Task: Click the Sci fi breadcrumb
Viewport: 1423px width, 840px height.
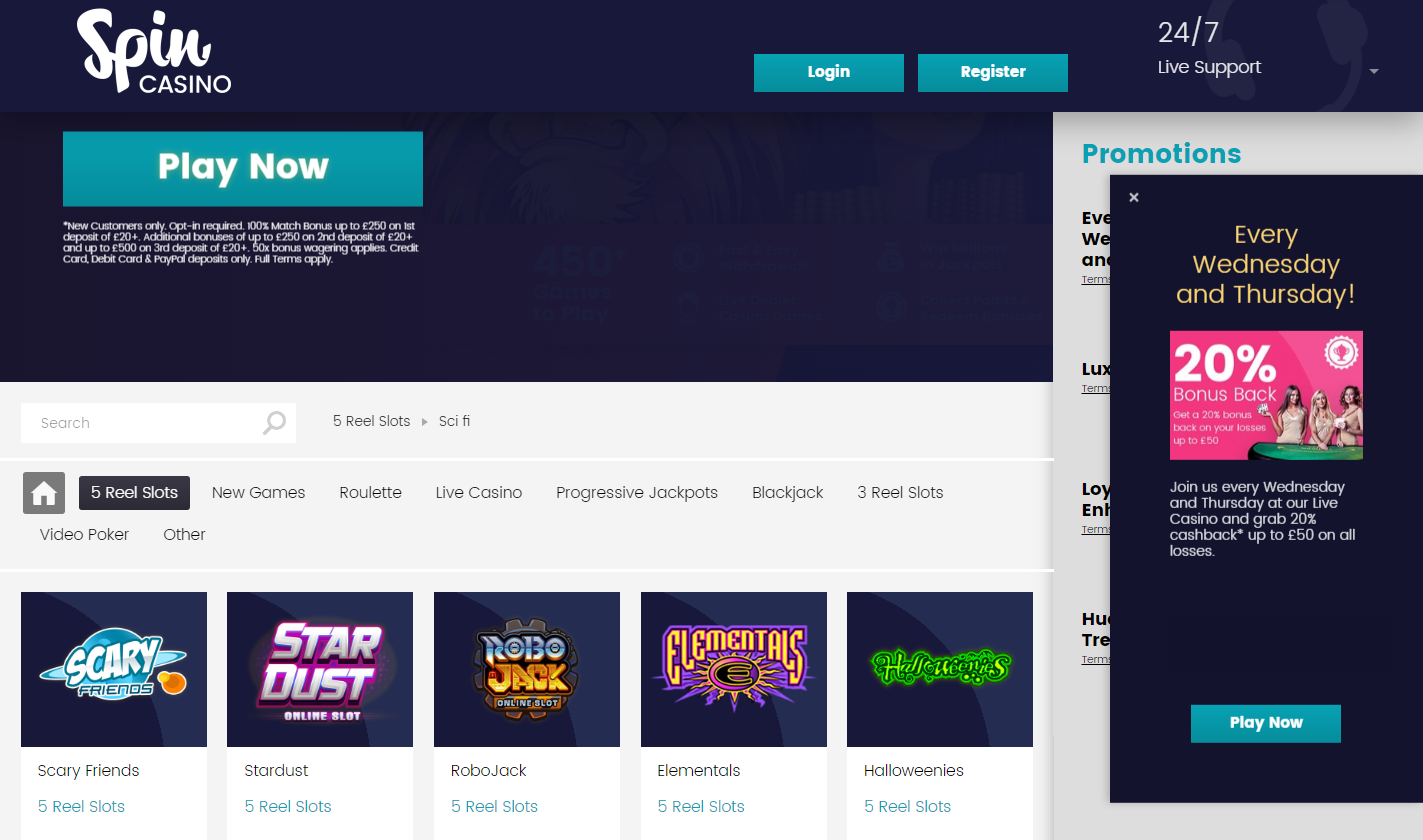Action: click(455, 421)
